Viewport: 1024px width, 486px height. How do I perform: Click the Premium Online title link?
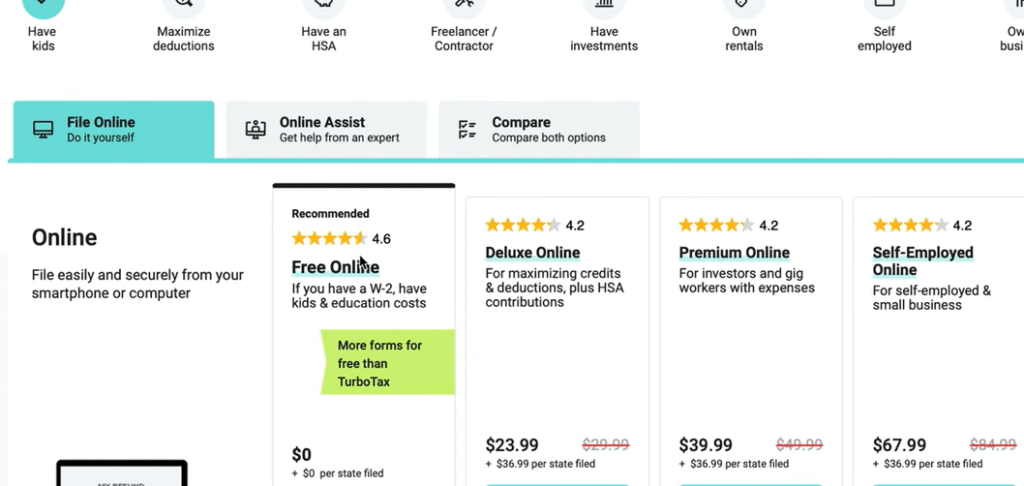click(x=734, y=253)
